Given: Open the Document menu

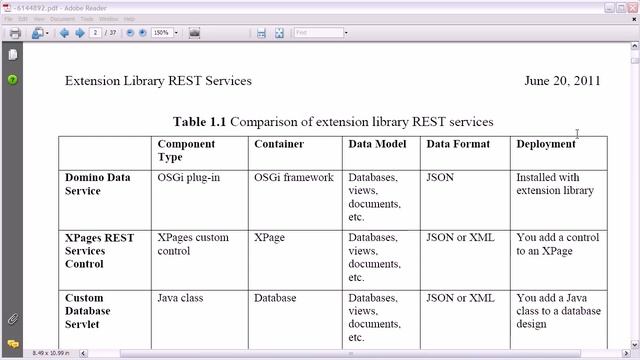Looking at the screenshot, I should tap(62, 19).
